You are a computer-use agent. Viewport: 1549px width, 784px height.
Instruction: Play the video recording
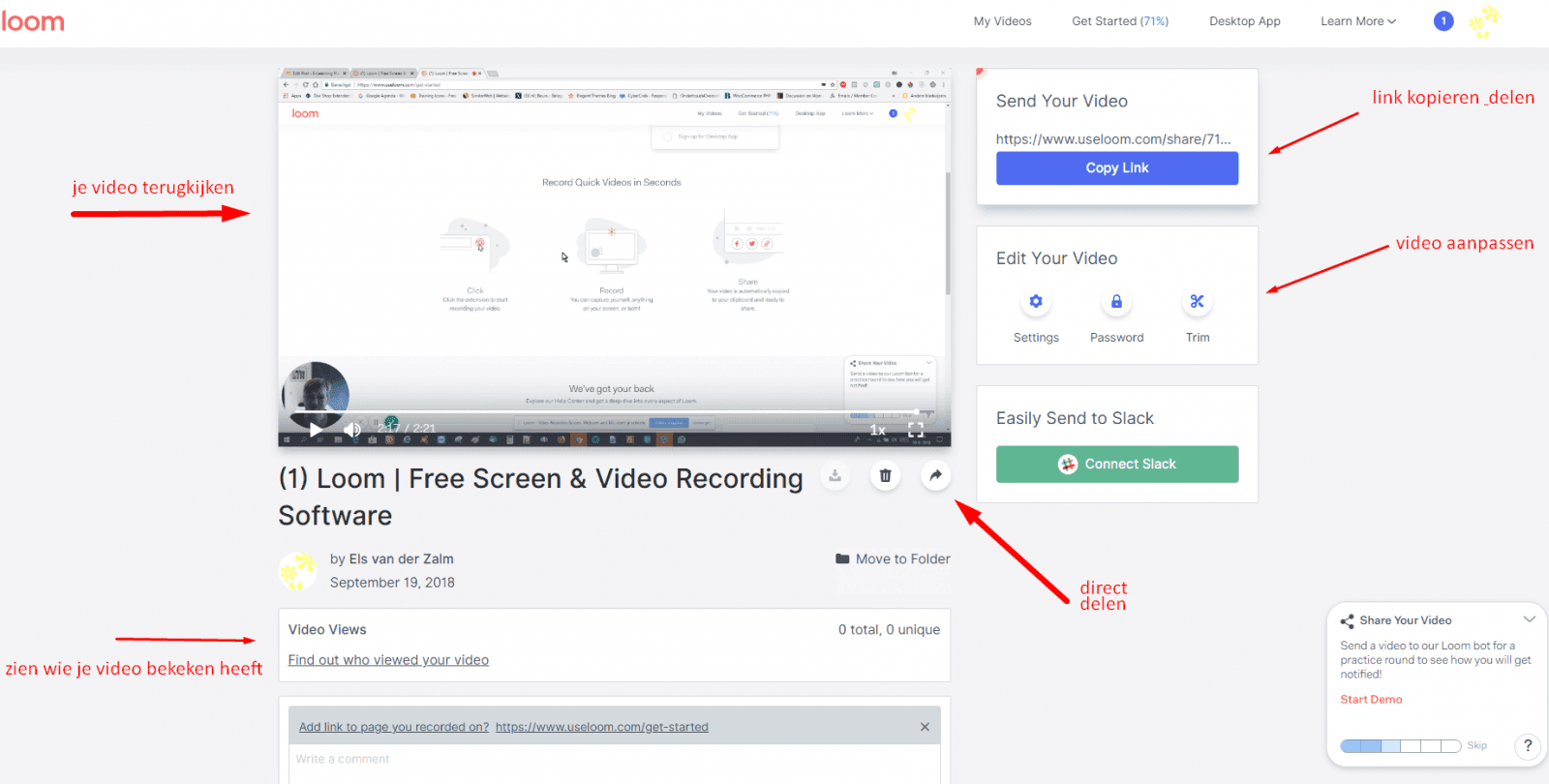(x=316, y=429)
